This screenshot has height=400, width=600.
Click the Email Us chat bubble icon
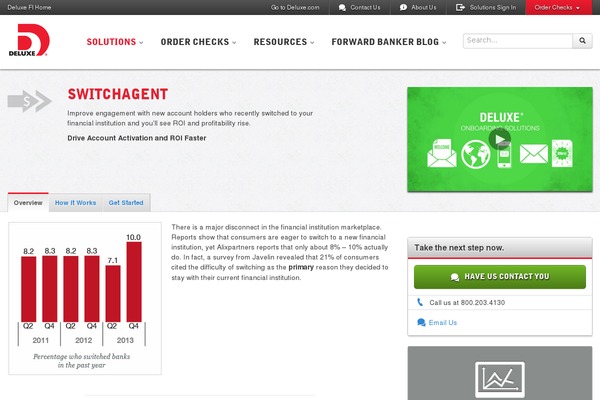coord(421,322)
